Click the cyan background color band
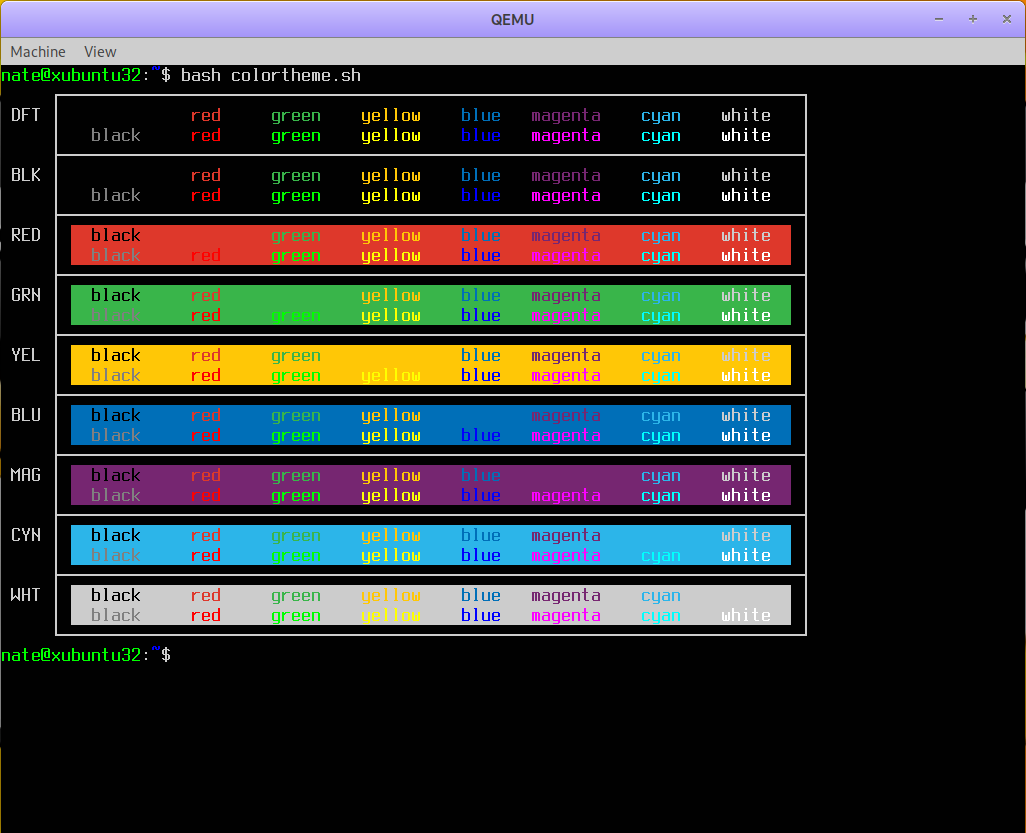The height and width of the screenshot is (833, 1026). click(430, 545)
